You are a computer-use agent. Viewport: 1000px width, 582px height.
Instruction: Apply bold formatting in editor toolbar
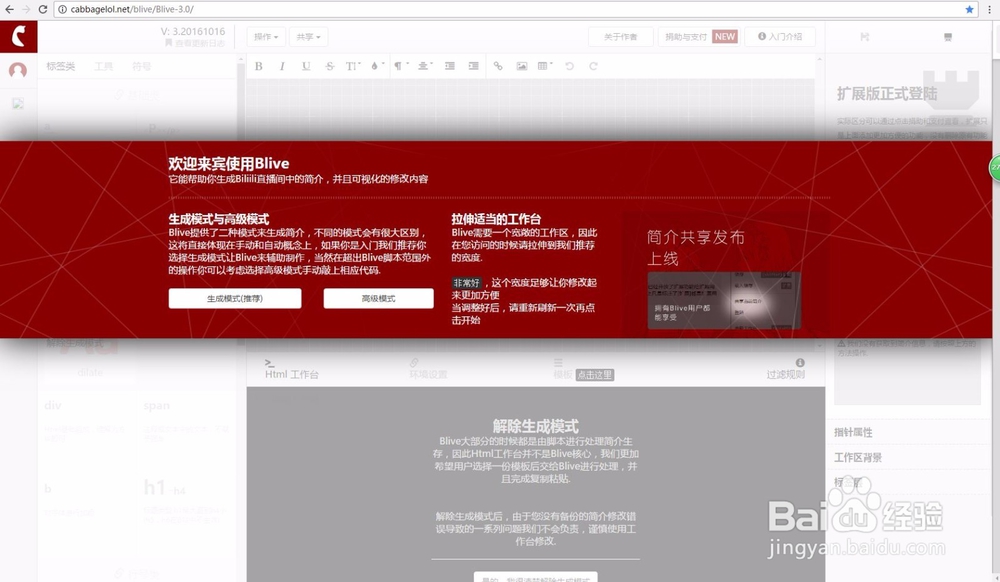click(x=259, y=66)
